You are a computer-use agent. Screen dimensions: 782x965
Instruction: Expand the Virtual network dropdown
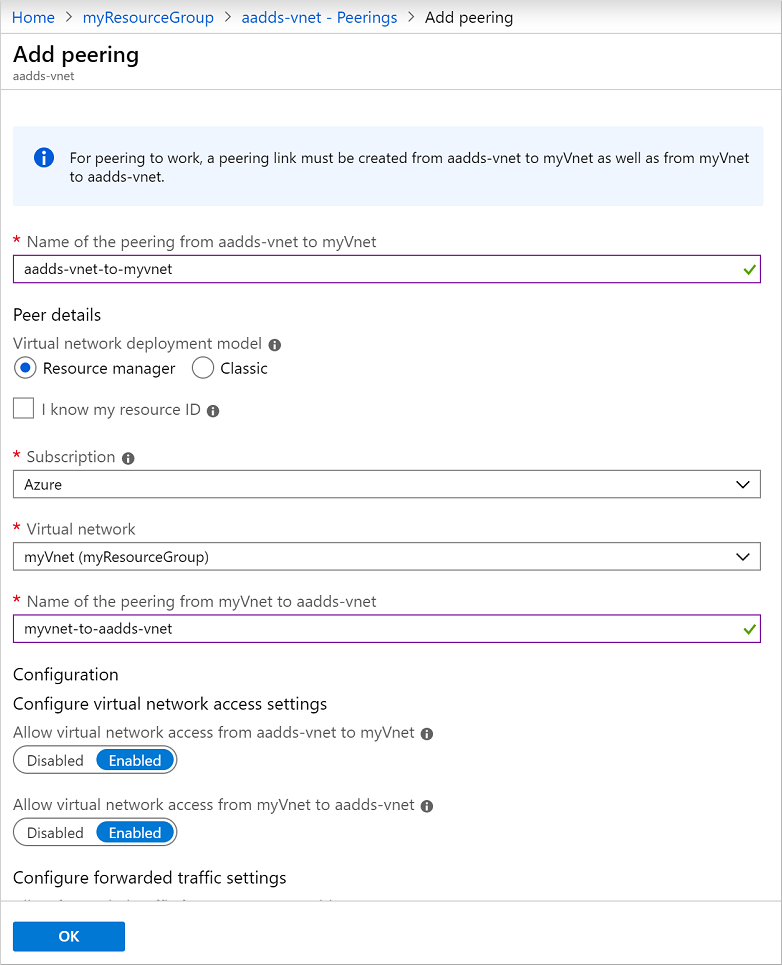[x=743, y=556]
